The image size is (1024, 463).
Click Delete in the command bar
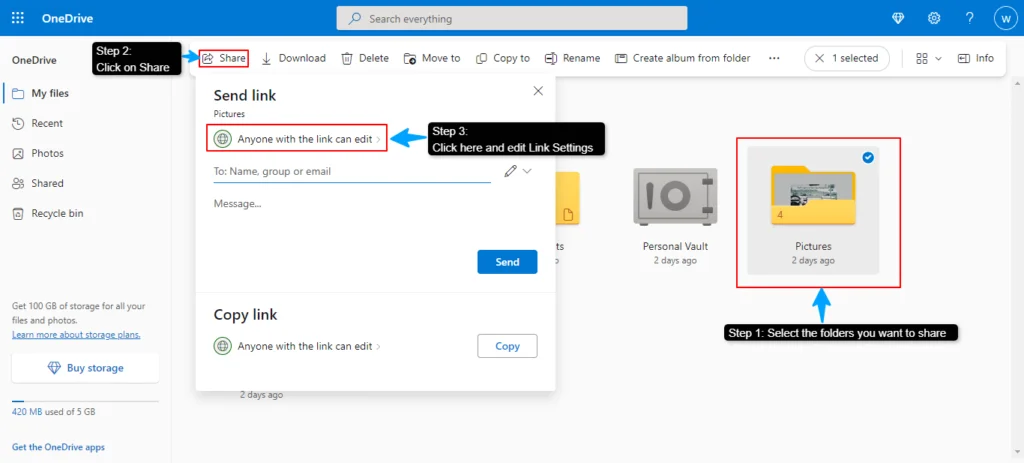(x=365, y=58)
